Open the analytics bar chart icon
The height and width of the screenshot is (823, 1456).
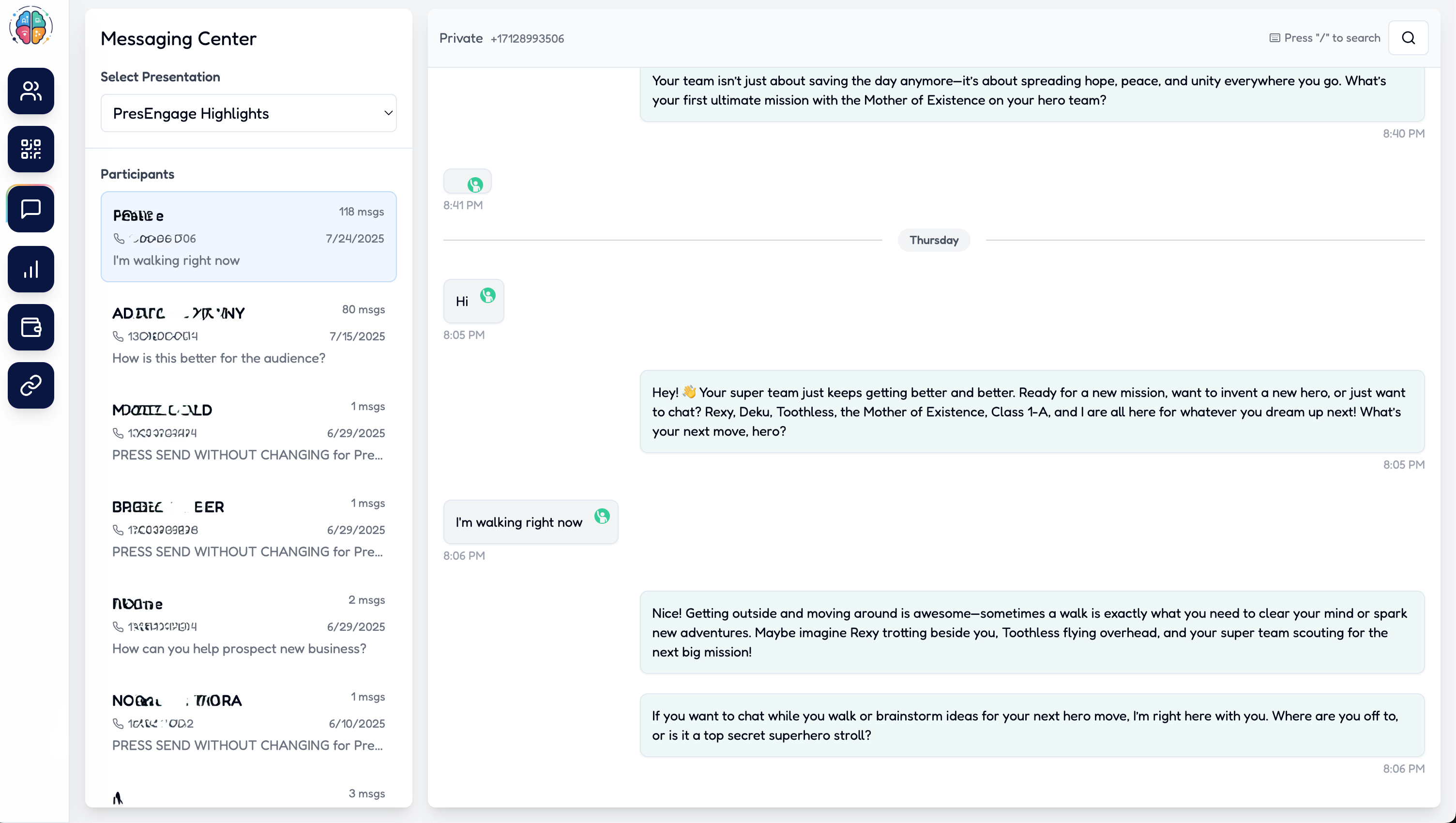click(x=30, y=269)
